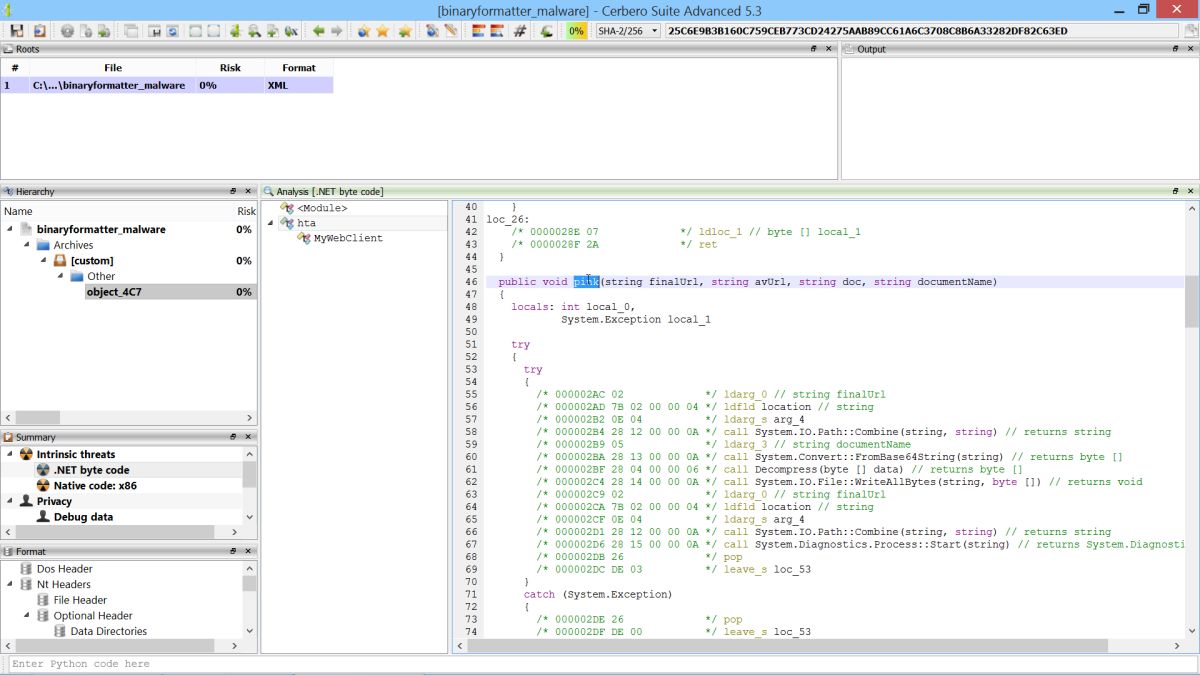1200x675 pixels.
Task: Click the second colored layout icon
Action: (x=497, y=31)
